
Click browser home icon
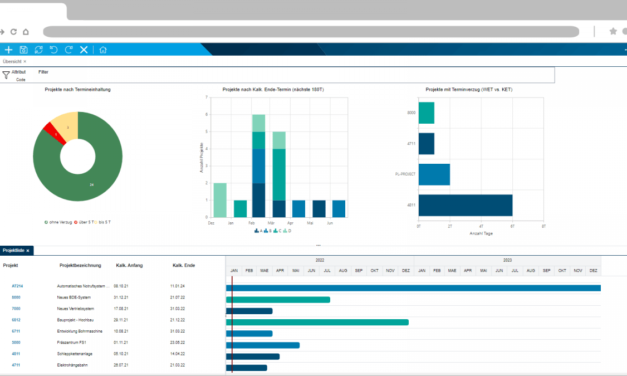26,32
